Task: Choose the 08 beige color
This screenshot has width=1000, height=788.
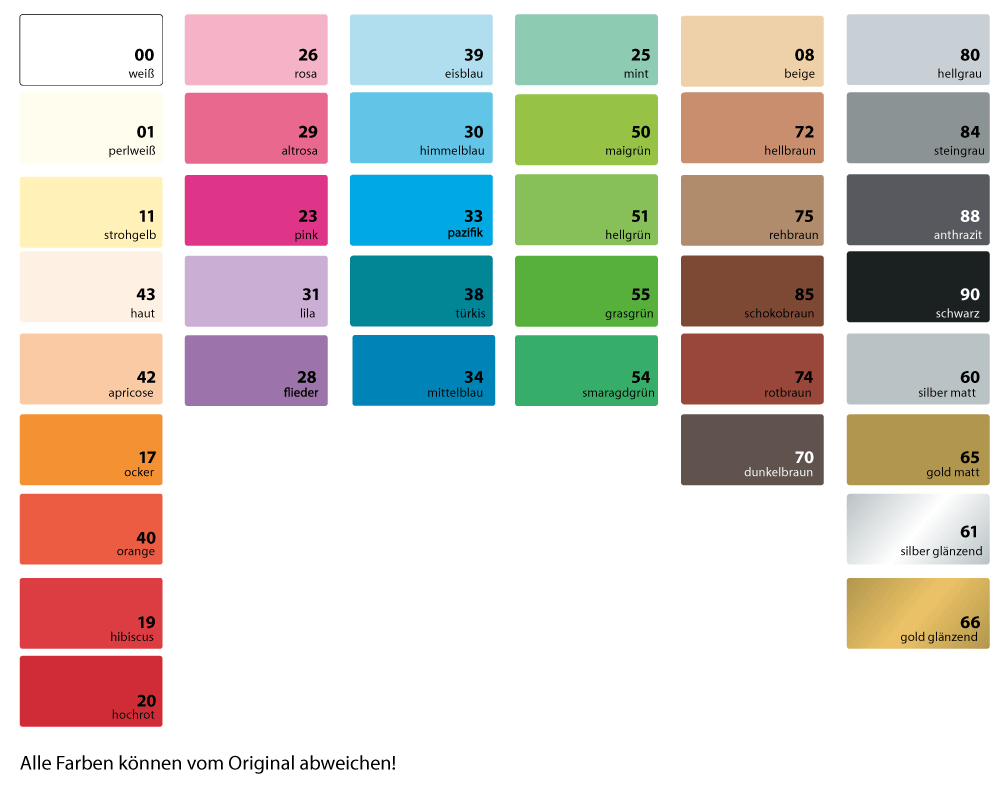Action: pyautogui.click(x=752, y=51)
